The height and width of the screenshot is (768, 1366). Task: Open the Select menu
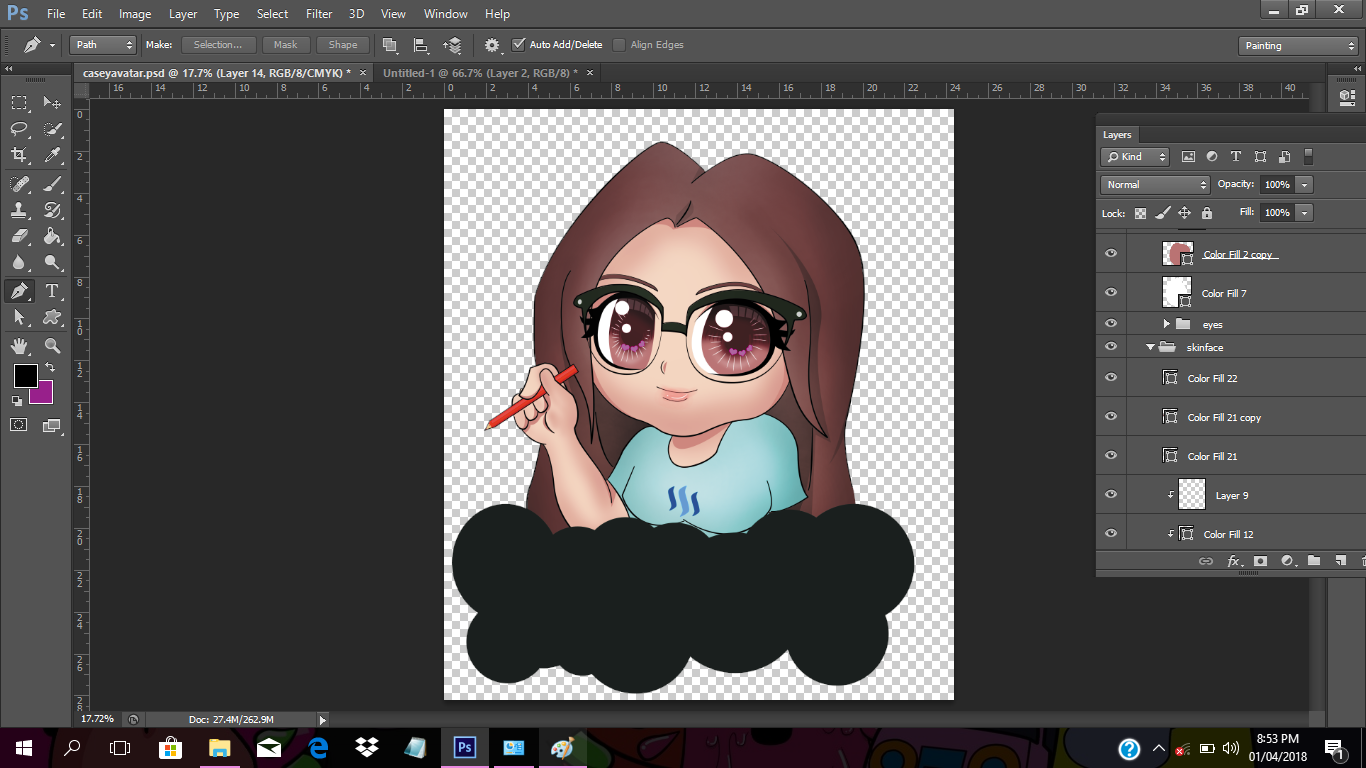point(272,14)
